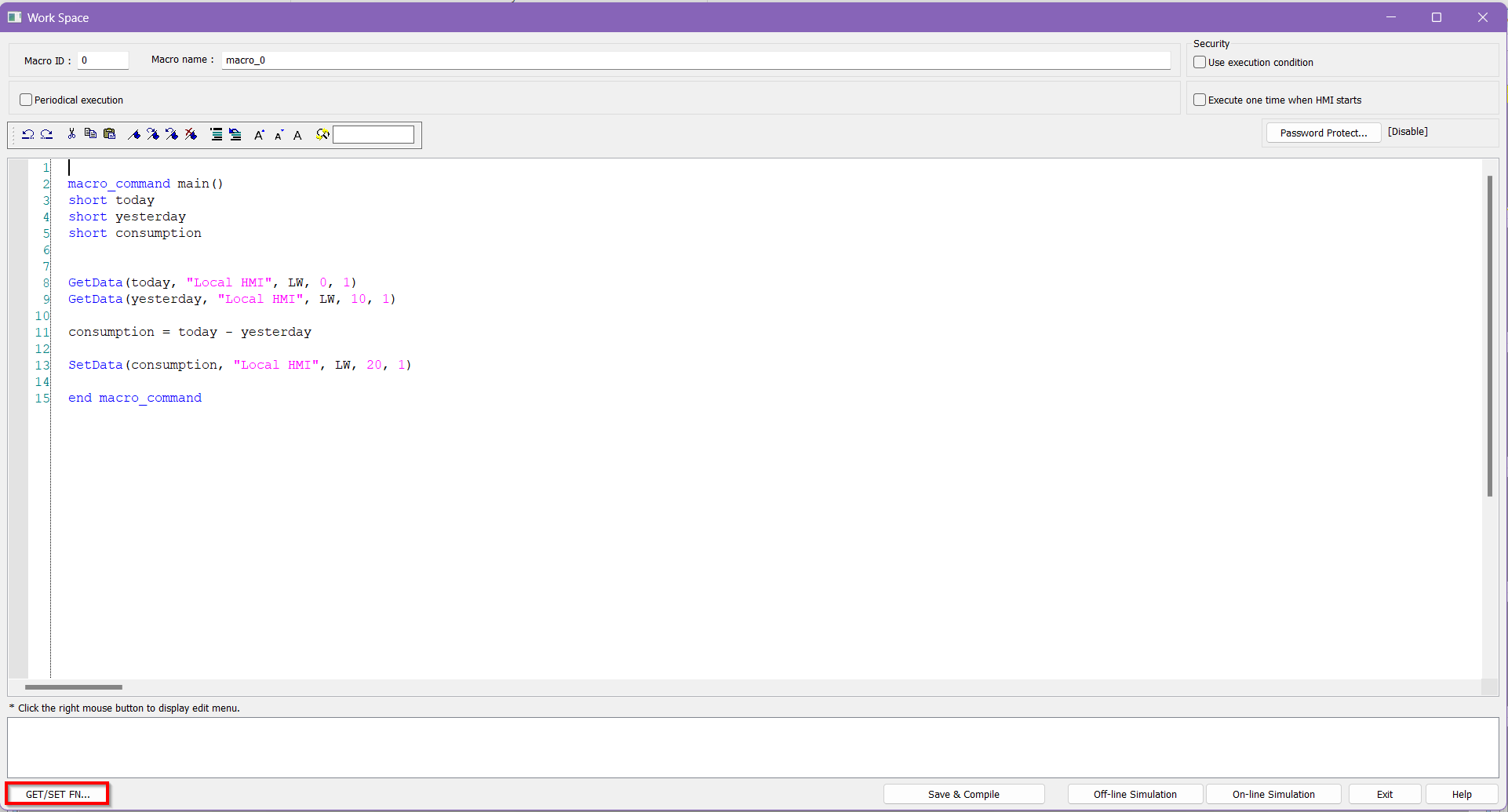Click the find and replace icon
The height and width of the screenshot is (812, 1508).
point(322,135)
